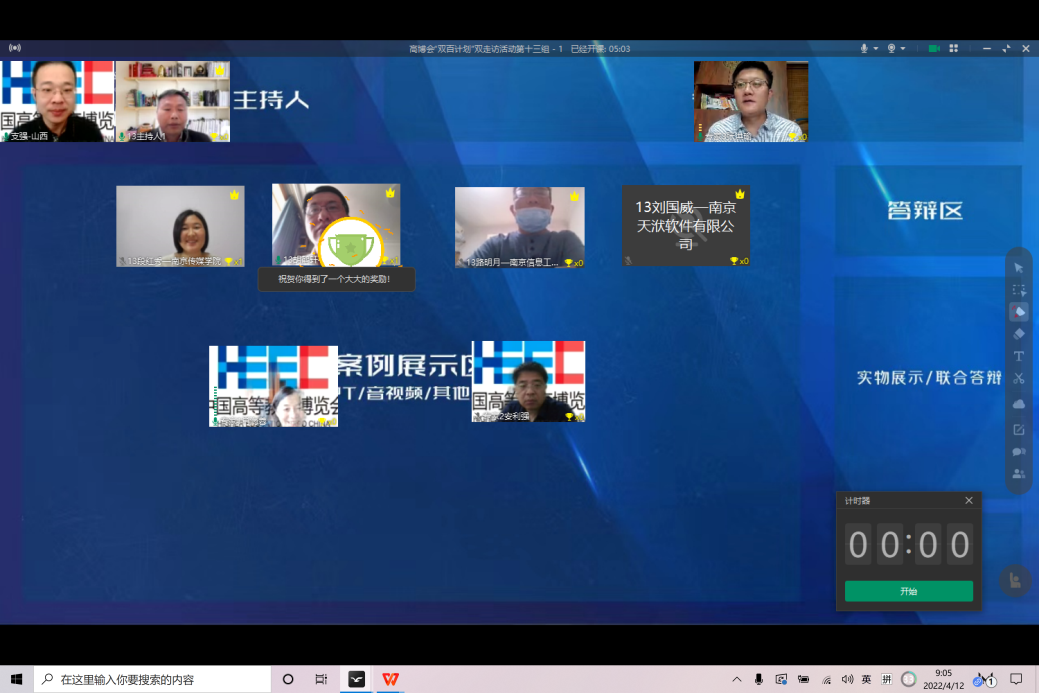This screenshot has height=693, width=1039.
Task: Click the scissors cut tool
Action: [x=1018, y=378]
